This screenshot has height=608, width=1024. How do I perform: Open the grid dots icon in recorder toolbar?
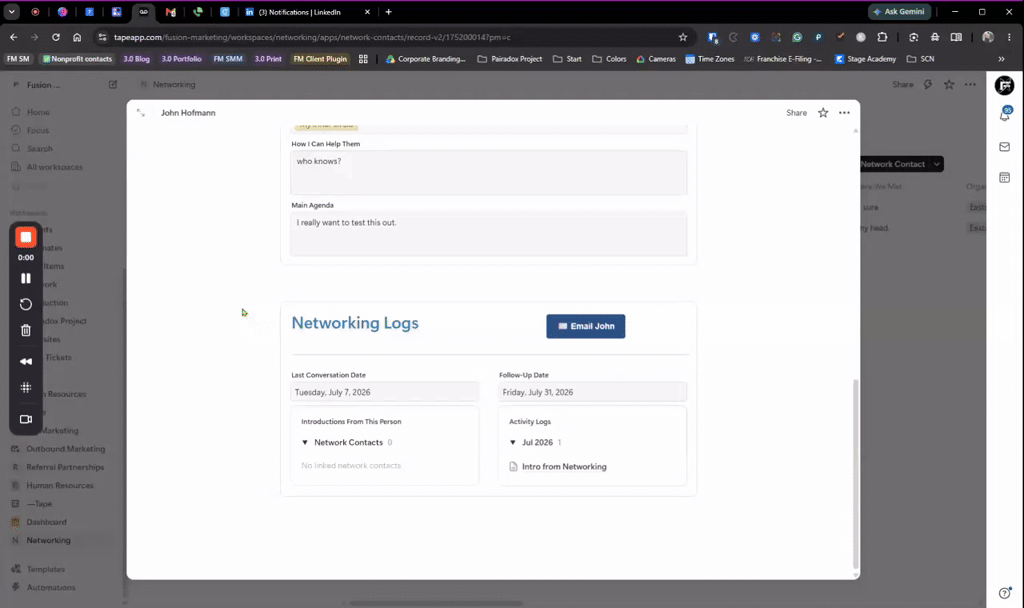tap(25, 387)
